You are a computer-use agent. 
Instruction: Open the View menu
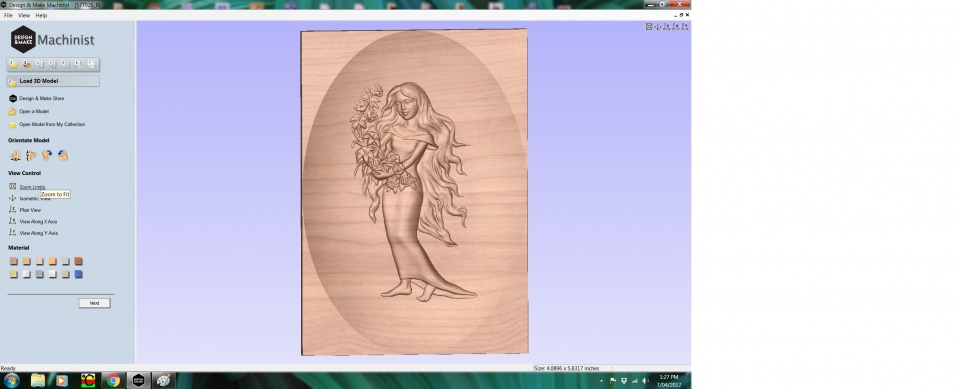coord(24,15)
